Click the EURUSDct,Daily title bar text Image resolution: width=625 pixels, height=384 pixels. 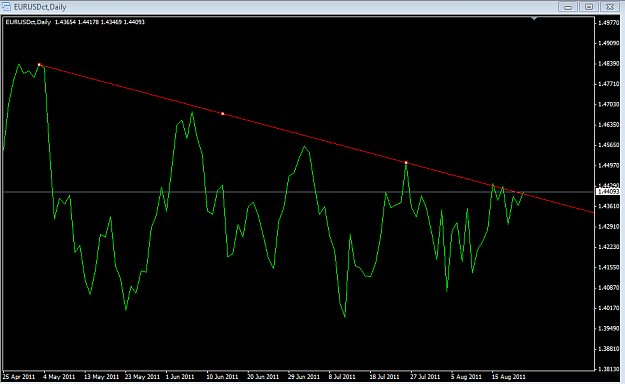40,7
